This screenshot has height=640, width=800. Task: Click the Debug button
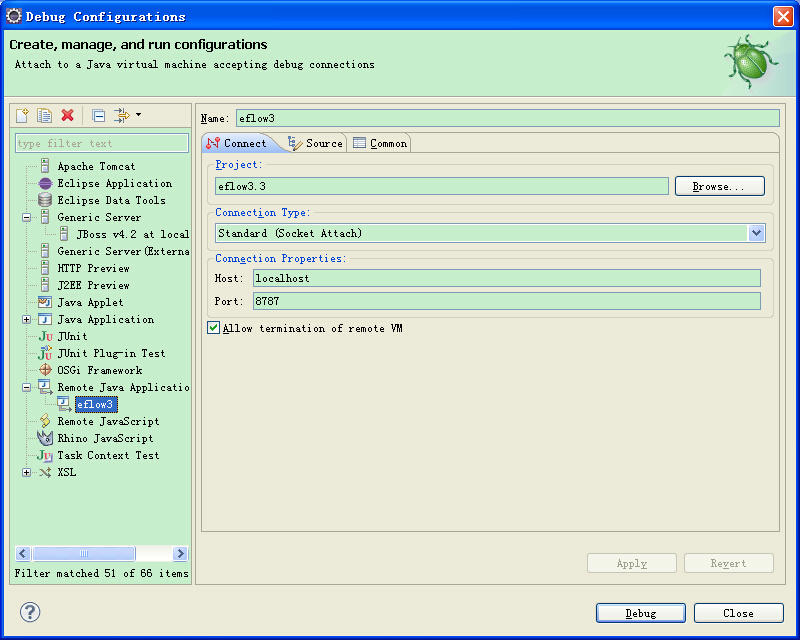click(641, 613)
